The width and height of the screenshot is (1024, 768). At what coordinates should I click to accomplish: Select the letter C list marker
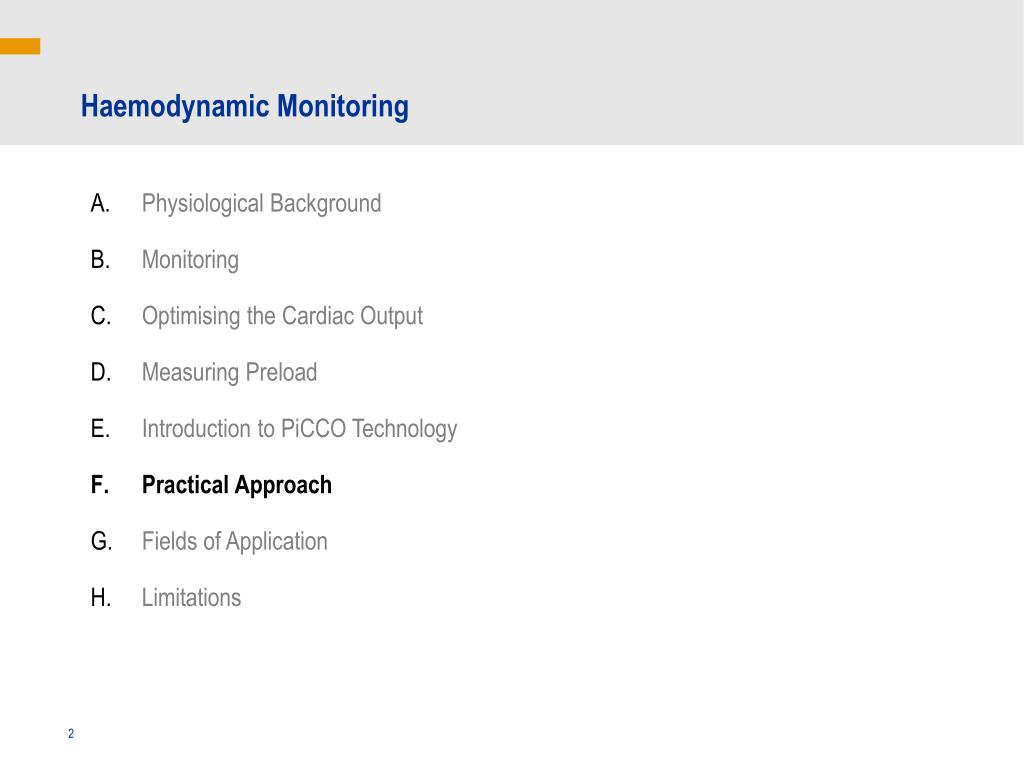(100, 316)
